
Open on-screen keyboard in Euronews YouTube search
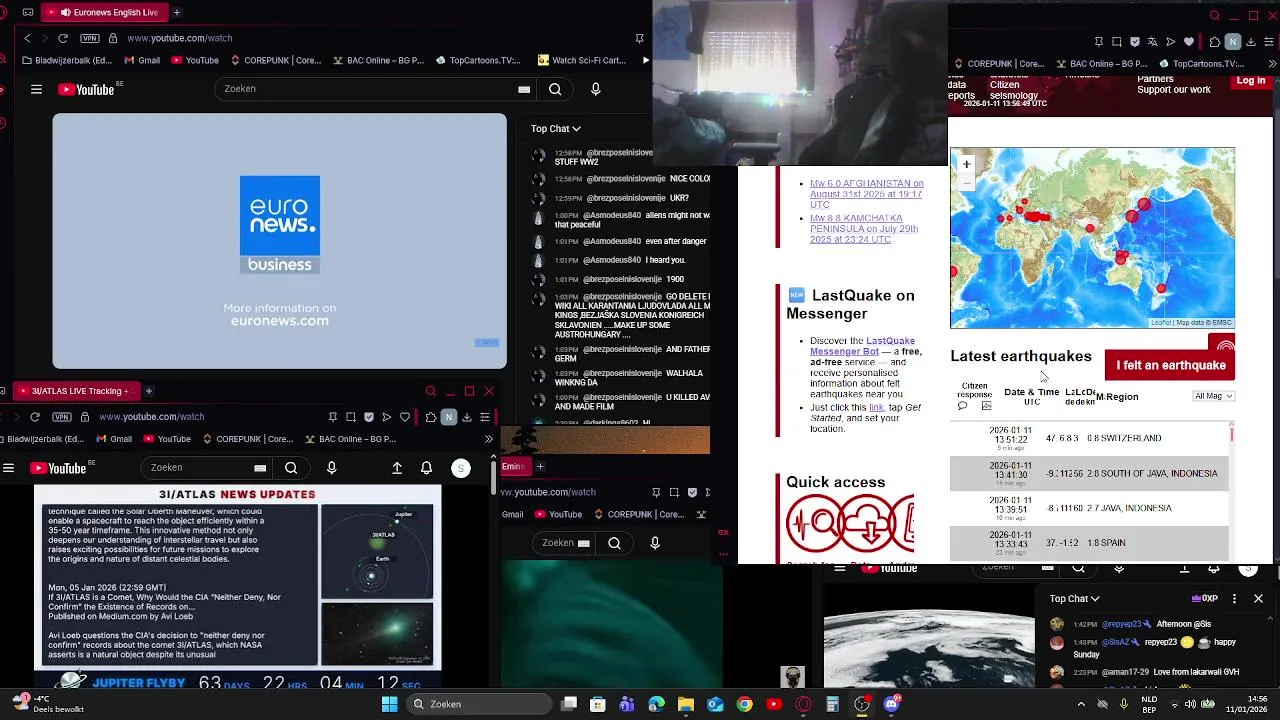pos(524,89)
